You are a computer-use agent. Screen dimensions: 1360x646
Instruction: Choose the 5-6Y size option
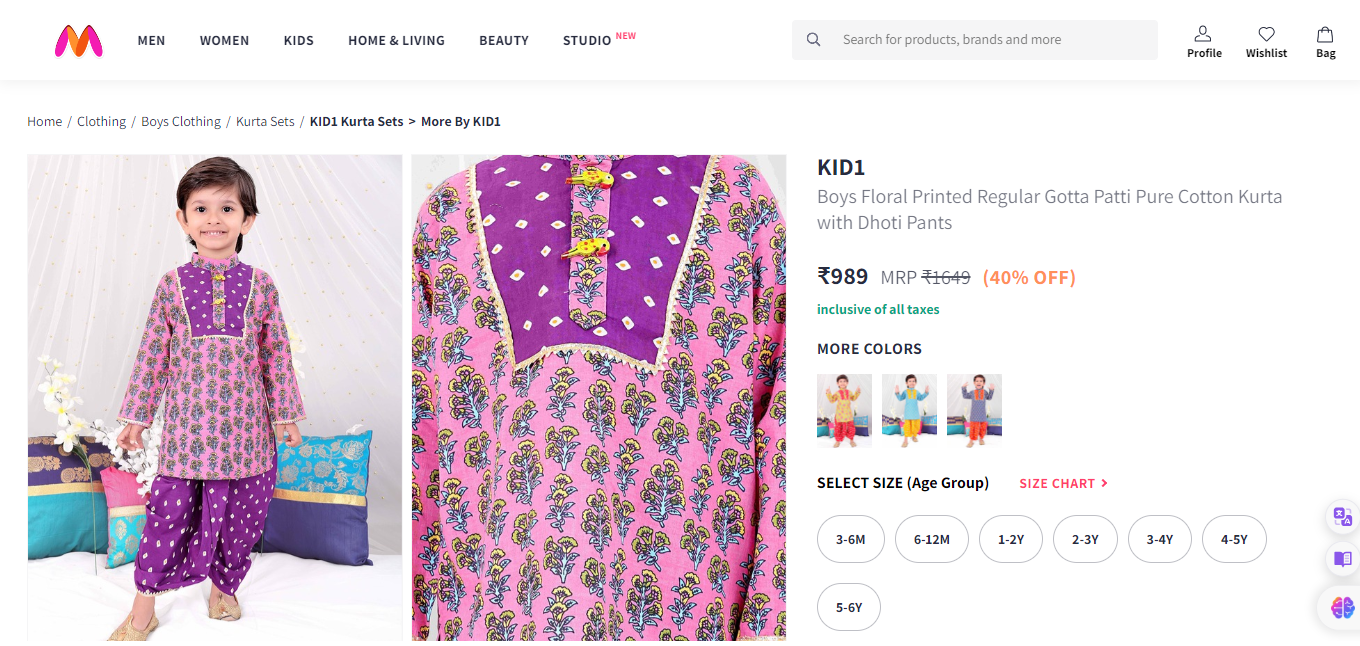tap(849, 607)
